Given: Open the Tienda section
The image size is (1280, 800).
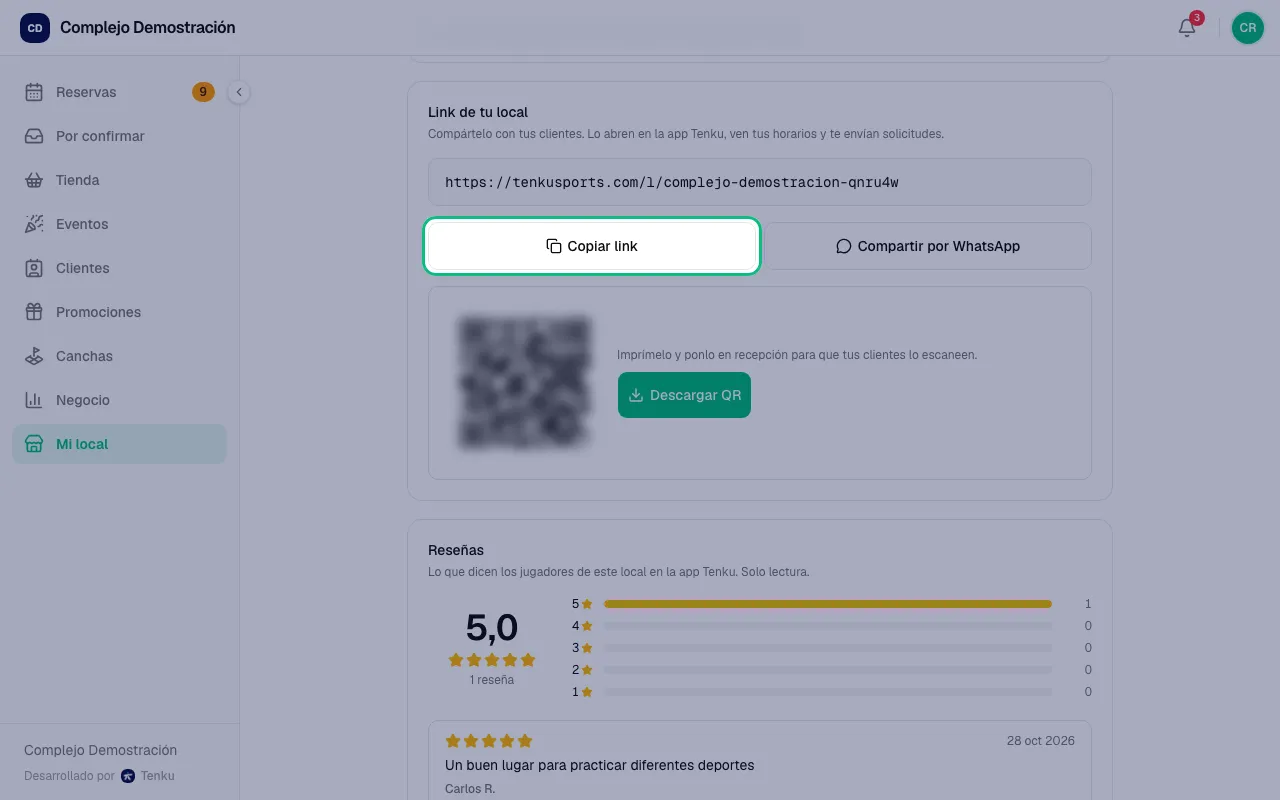Looking at the screenshot, I should pyautogui.click(x=120, y=180).
